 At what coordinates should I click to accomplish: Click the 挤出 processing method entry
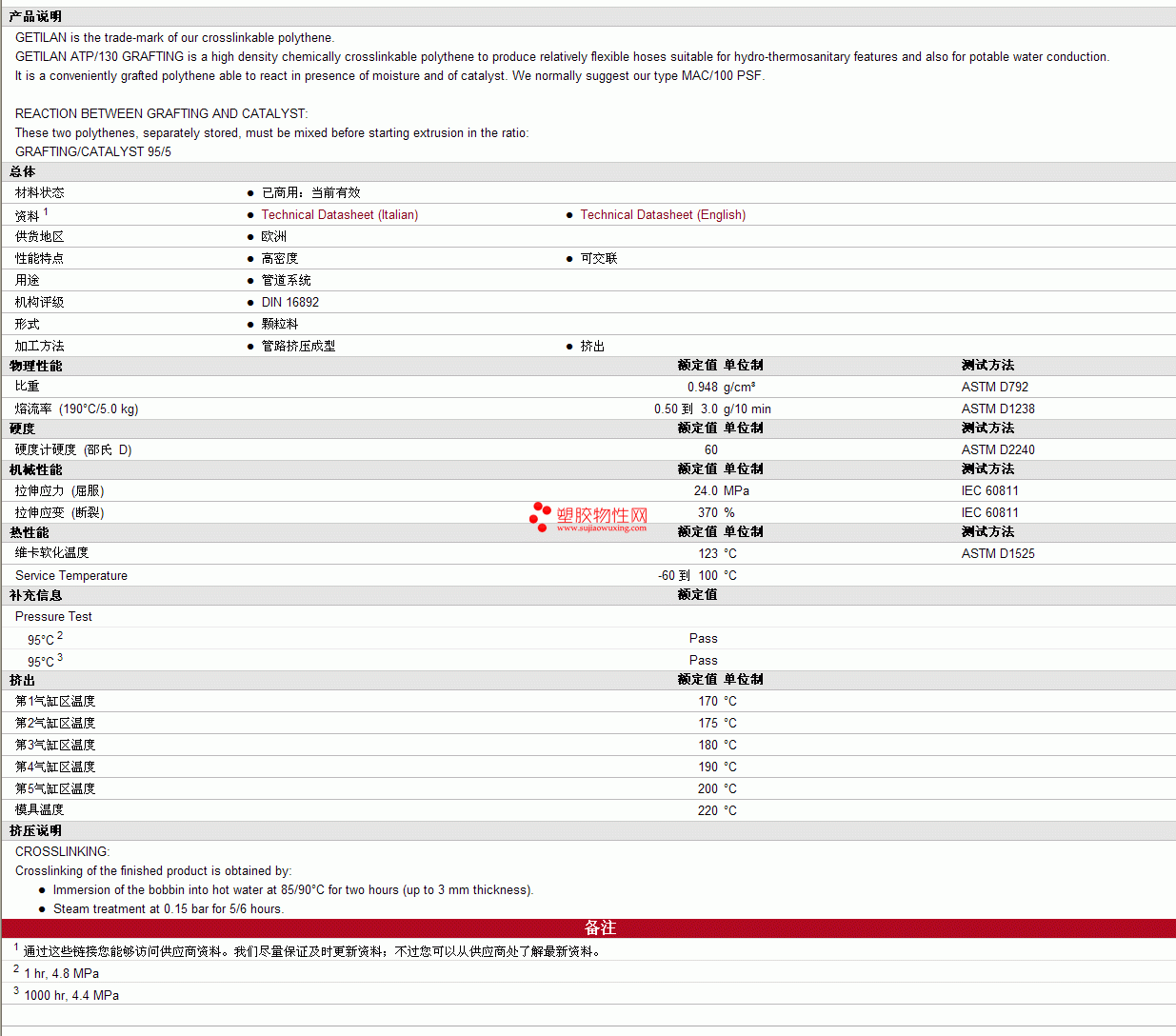(x=592, y=346)
